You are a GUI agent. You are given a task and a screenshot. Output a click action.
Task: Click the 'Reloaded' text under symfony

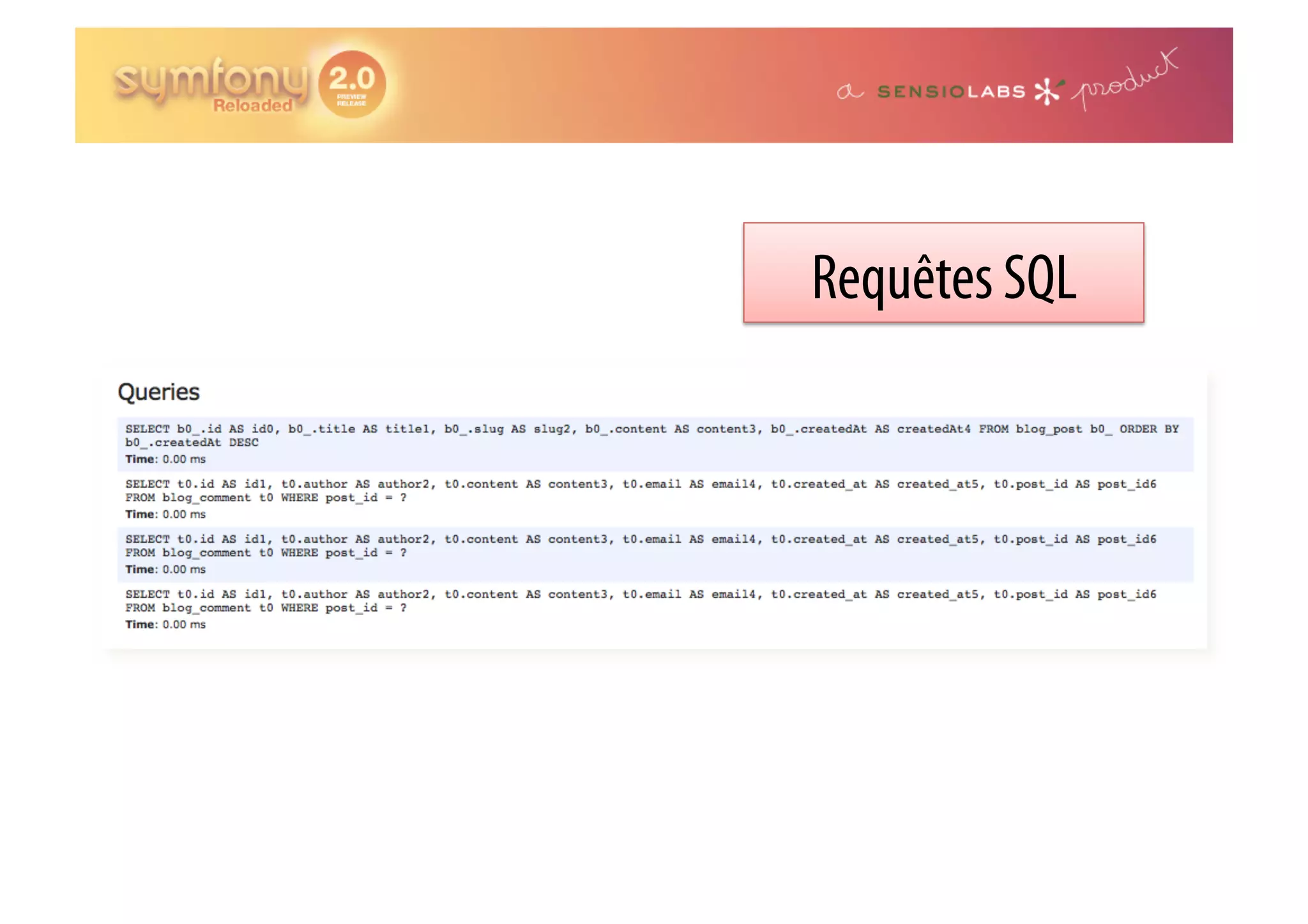tap(252, 106)
